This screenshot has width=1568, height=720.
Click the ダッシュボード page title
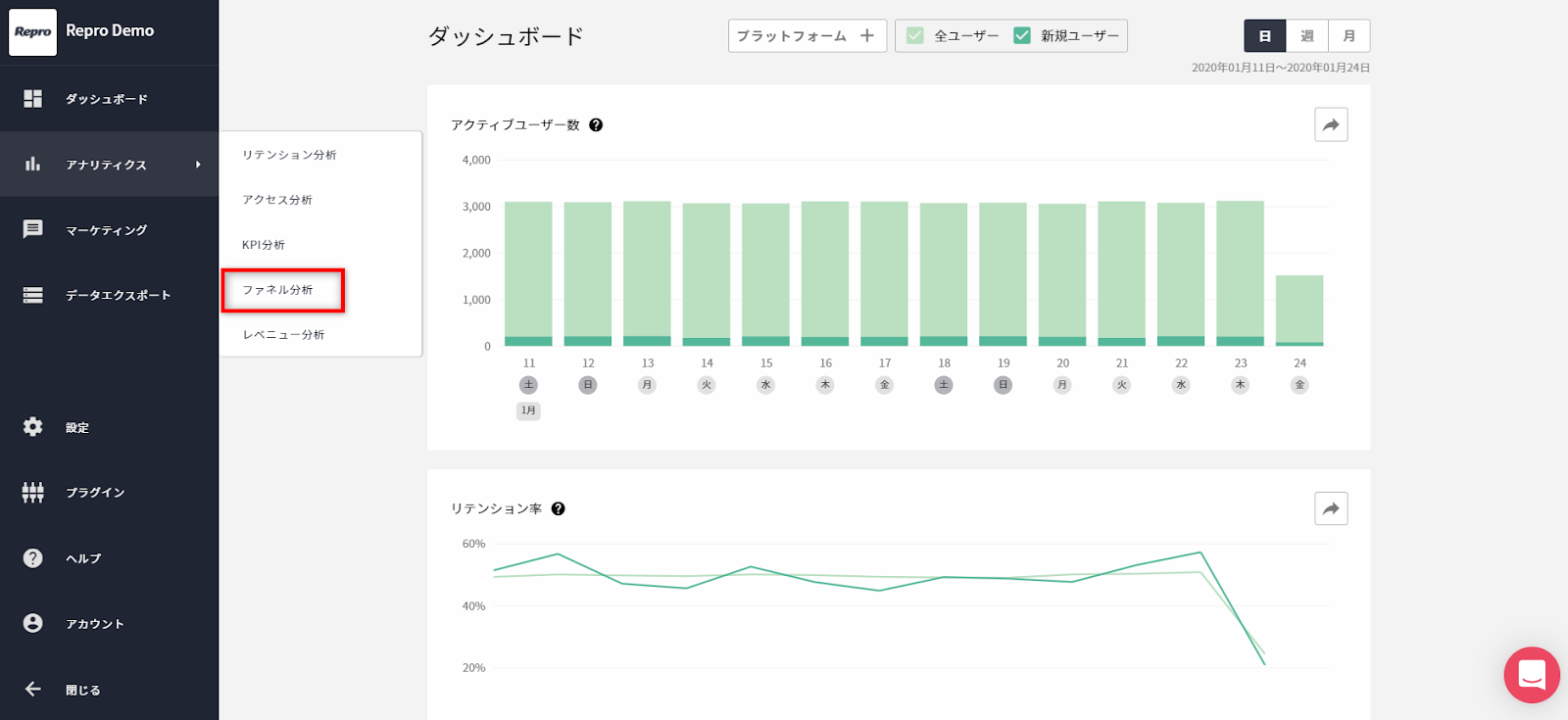[506, 36]
